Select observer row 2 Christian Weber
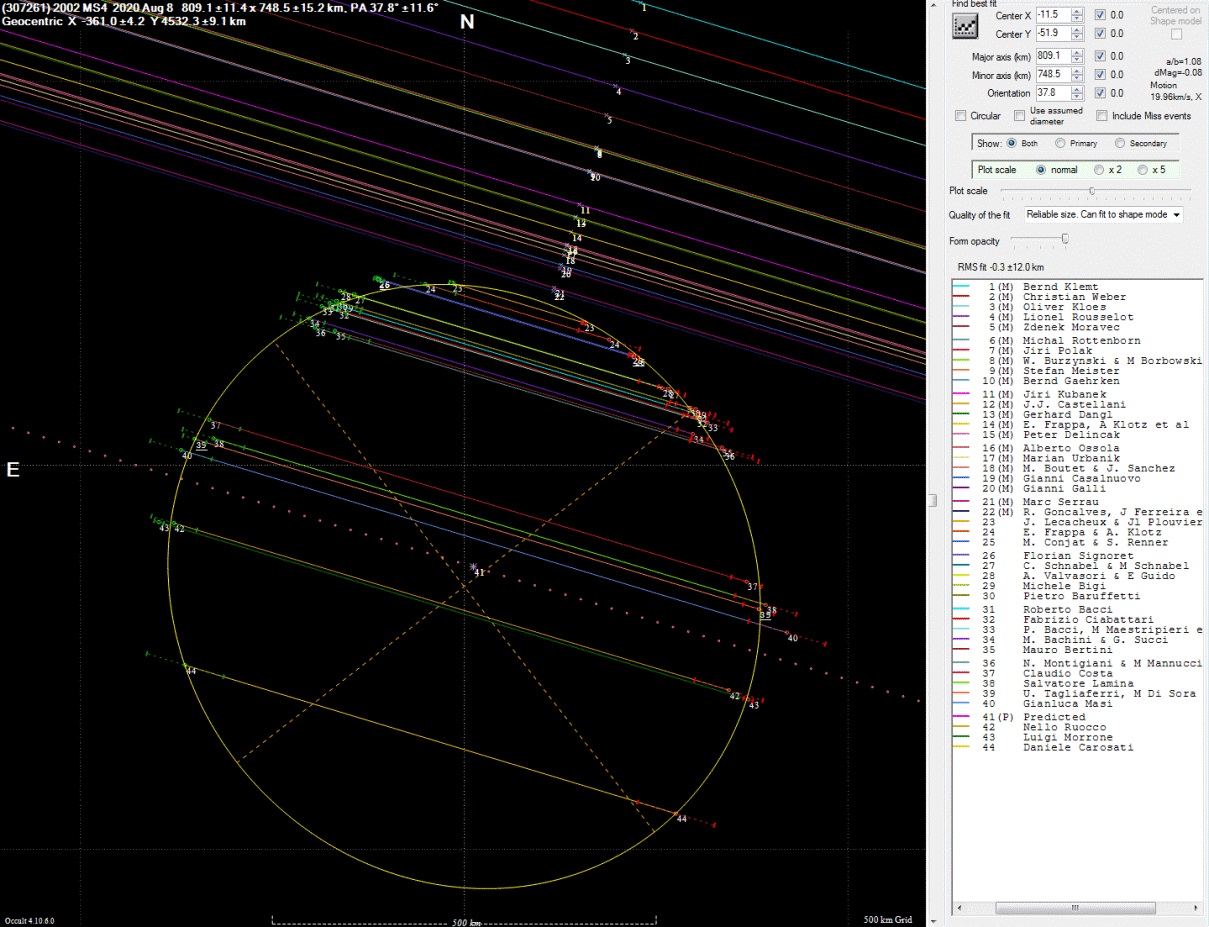This screenshot has height=927, width=1209. coord(1078,297)
